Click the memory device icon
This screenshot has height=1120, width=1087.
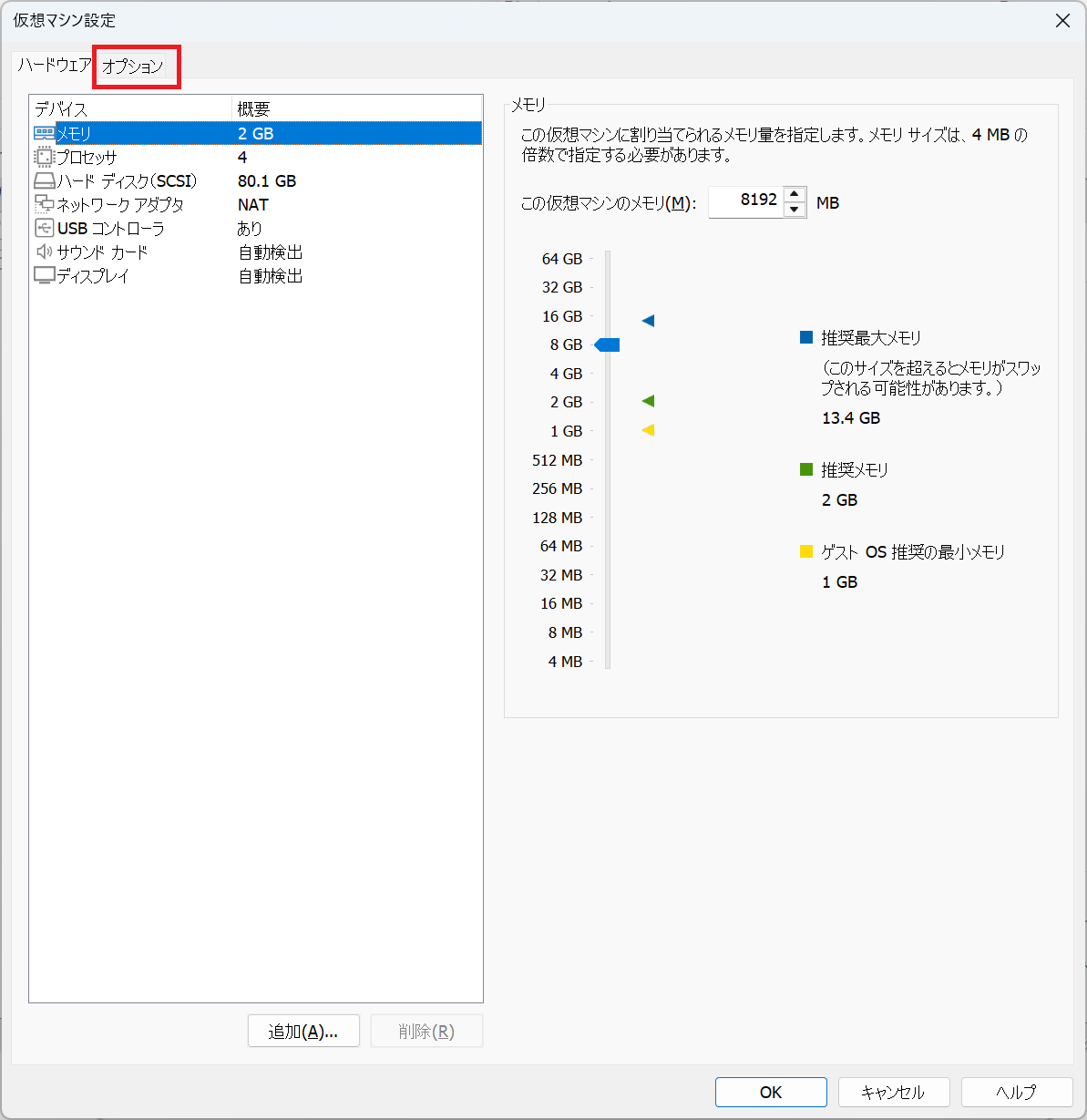coord(44,133)
